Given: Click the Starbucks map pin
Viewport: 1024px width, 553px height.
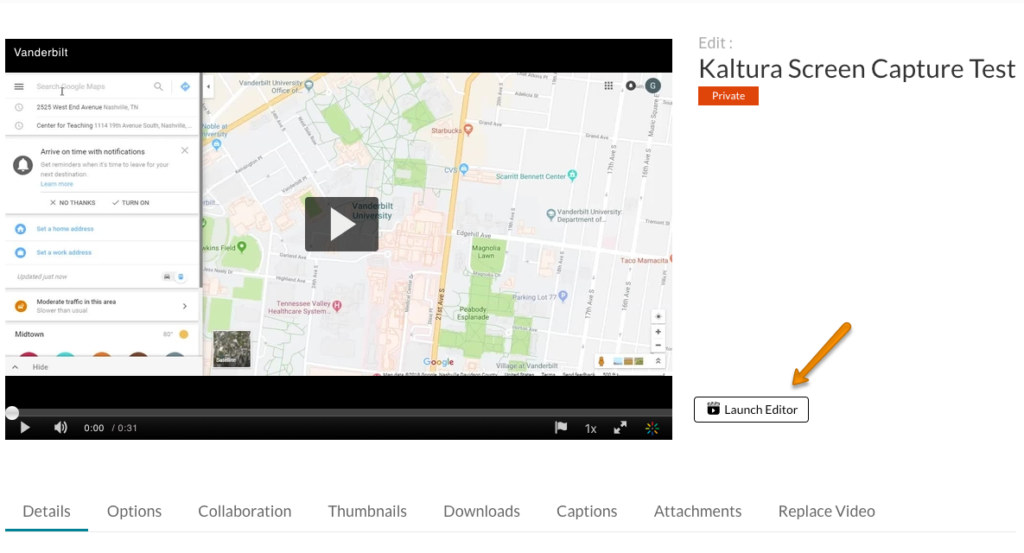Looking at the screenshot, I should (x=468, y=129).
